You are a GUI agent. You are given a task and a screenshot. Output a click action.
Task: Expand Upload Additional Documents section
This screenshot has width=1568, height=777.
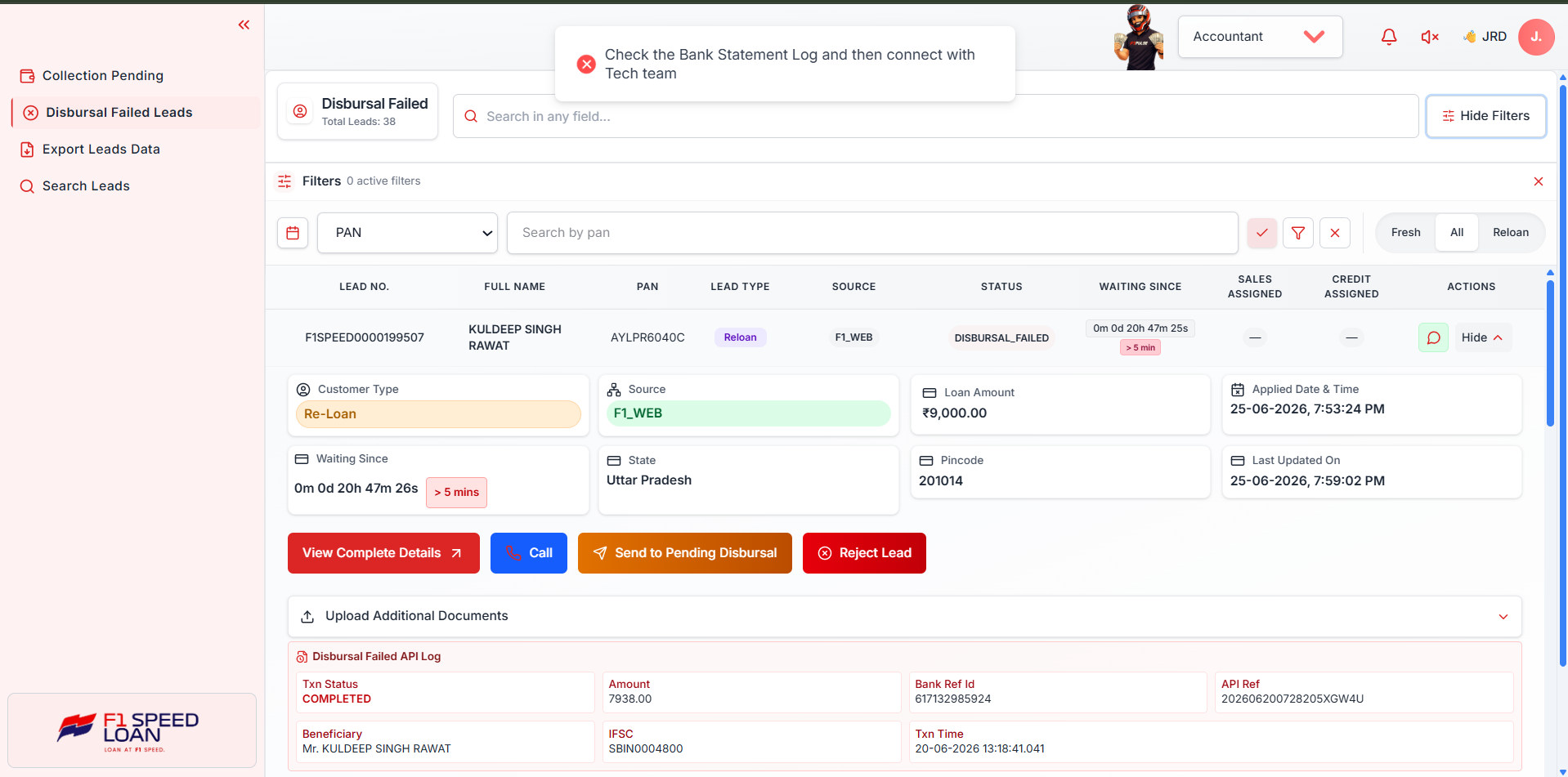click(904, 617)
